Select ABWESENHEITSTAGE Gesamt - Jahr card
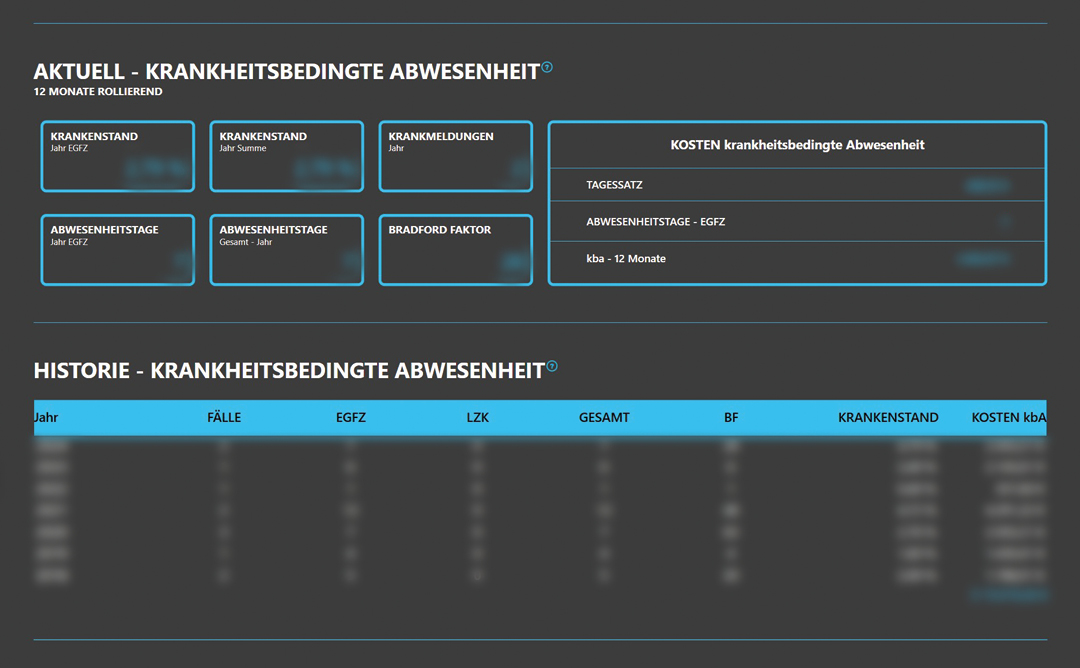Viewport: 1080px width, 668px height. 287,250
